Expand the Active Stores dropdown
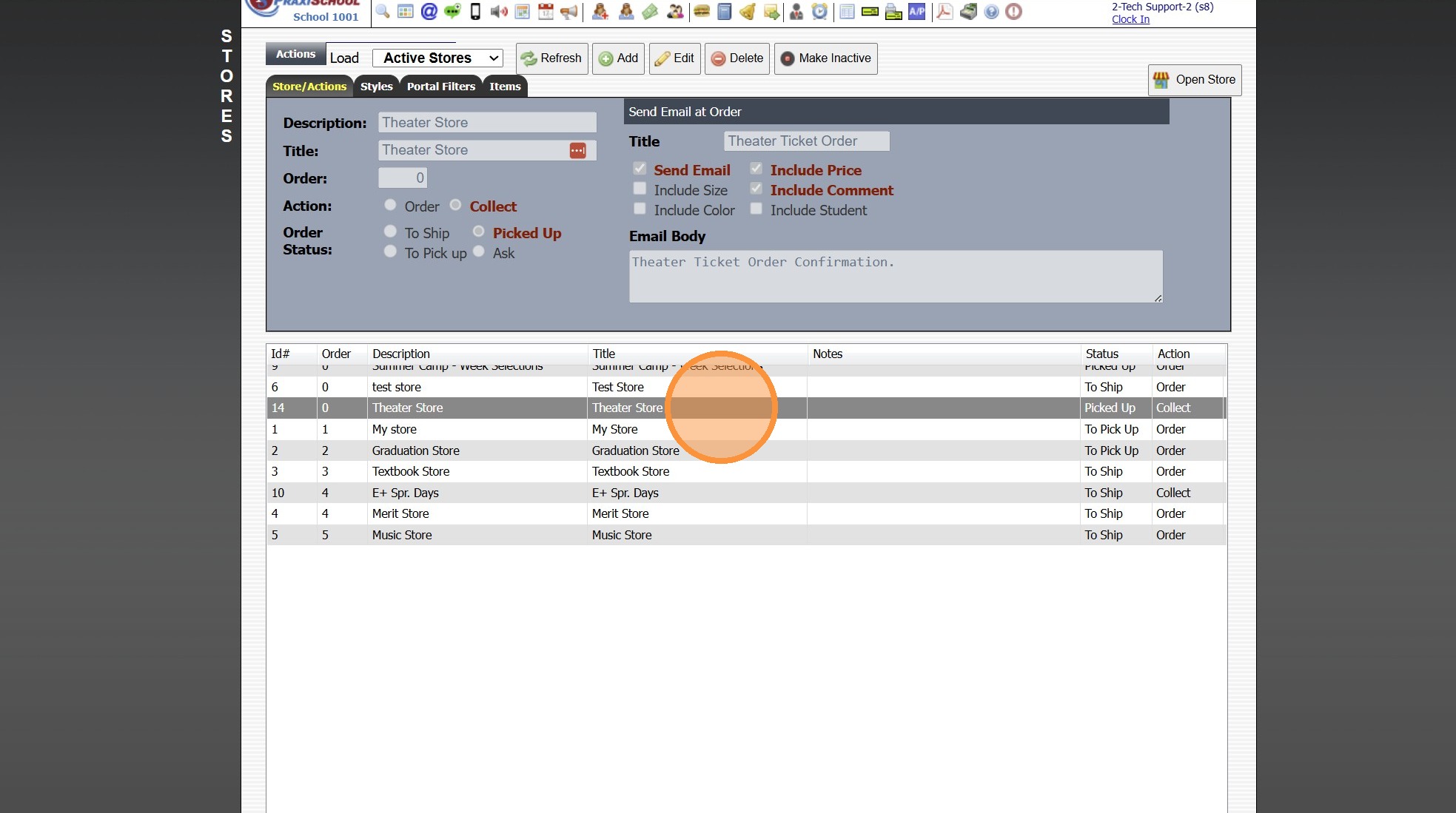This screenshot has width=1456, height=813. (x=438, y=58)
